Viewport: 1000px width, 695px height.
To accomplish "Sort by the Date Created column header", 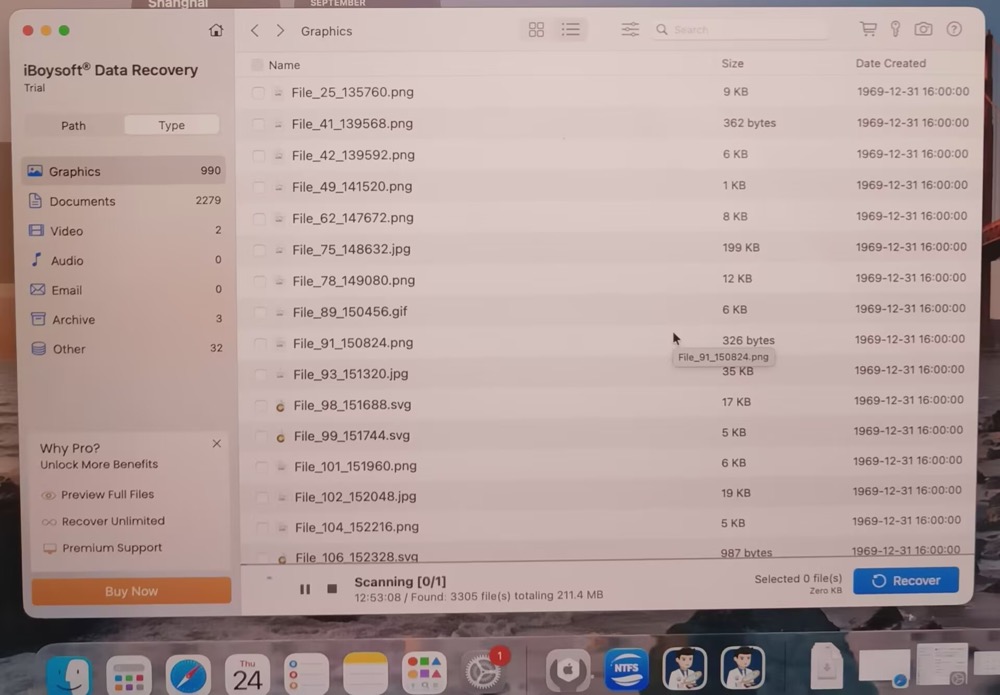I will [x=890, y=63].
